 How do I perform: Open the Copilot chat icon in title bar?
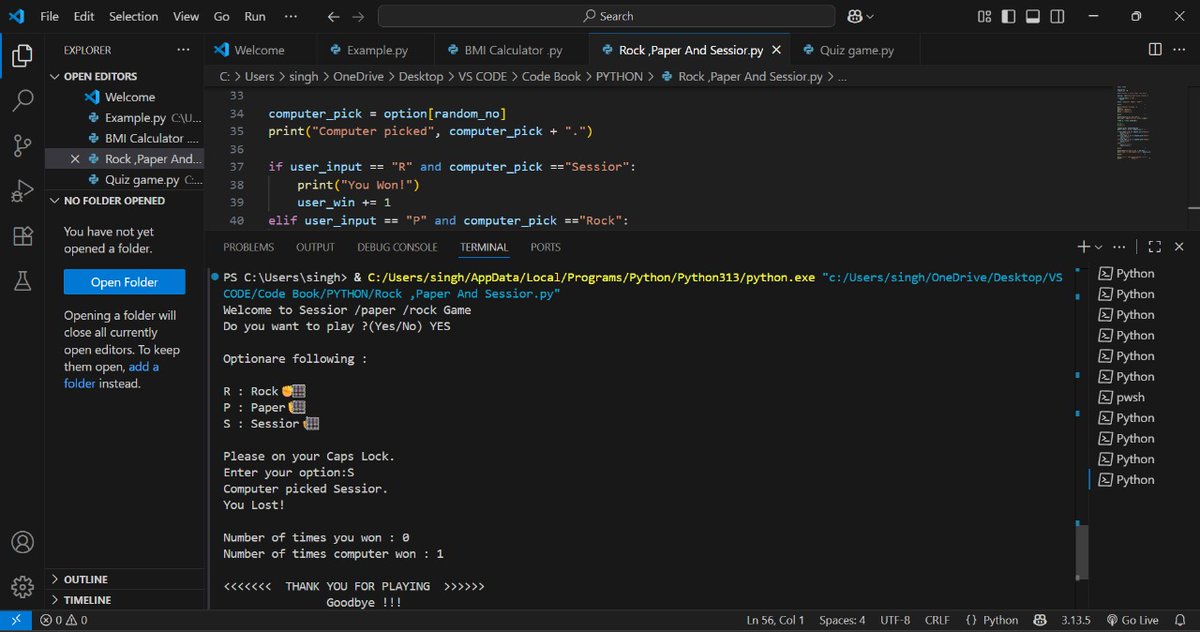tap(854, 16)
